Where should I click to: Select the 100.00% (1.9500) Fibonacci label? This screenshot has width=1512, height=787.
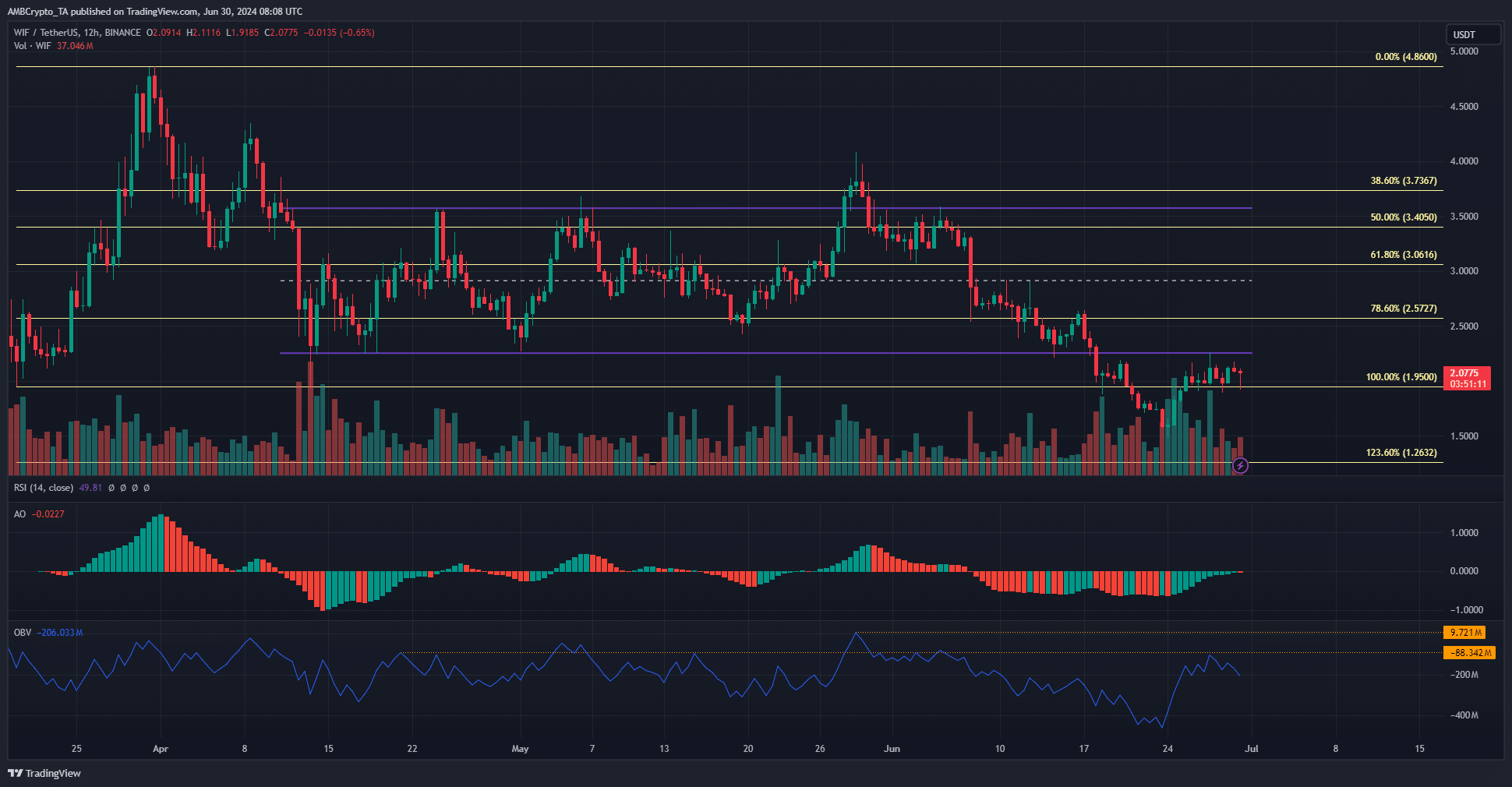[x=1401, y=377]
